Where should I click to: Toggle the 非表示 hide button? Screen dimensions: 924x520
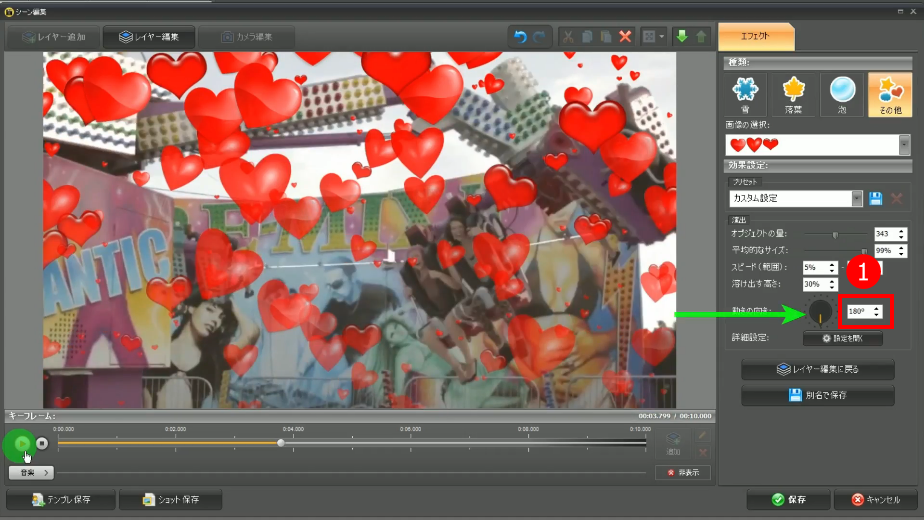tap(684, 472)
